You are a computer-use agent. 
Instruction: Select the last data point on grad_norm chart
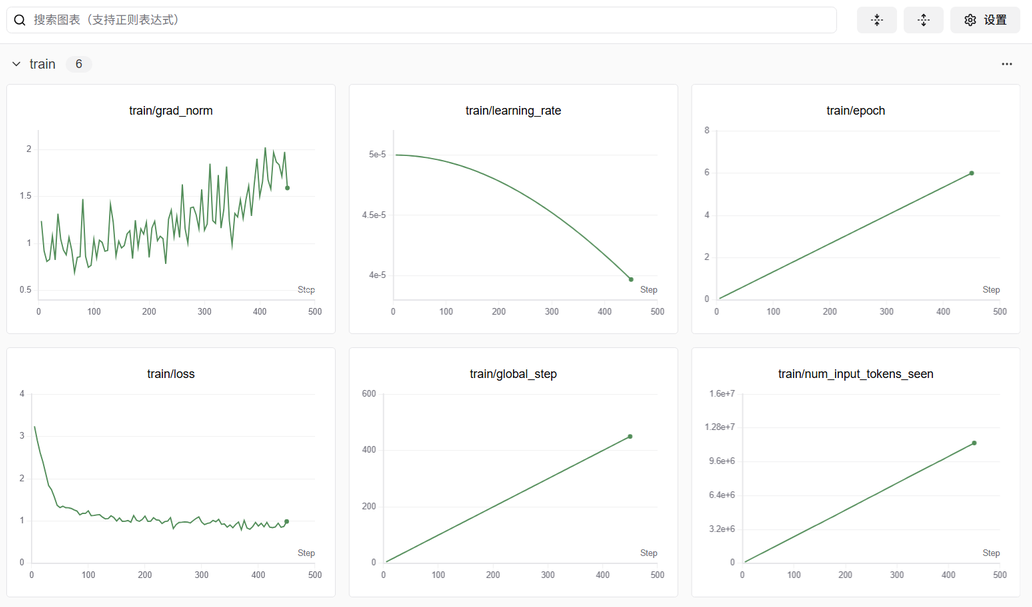click(287, 188)
